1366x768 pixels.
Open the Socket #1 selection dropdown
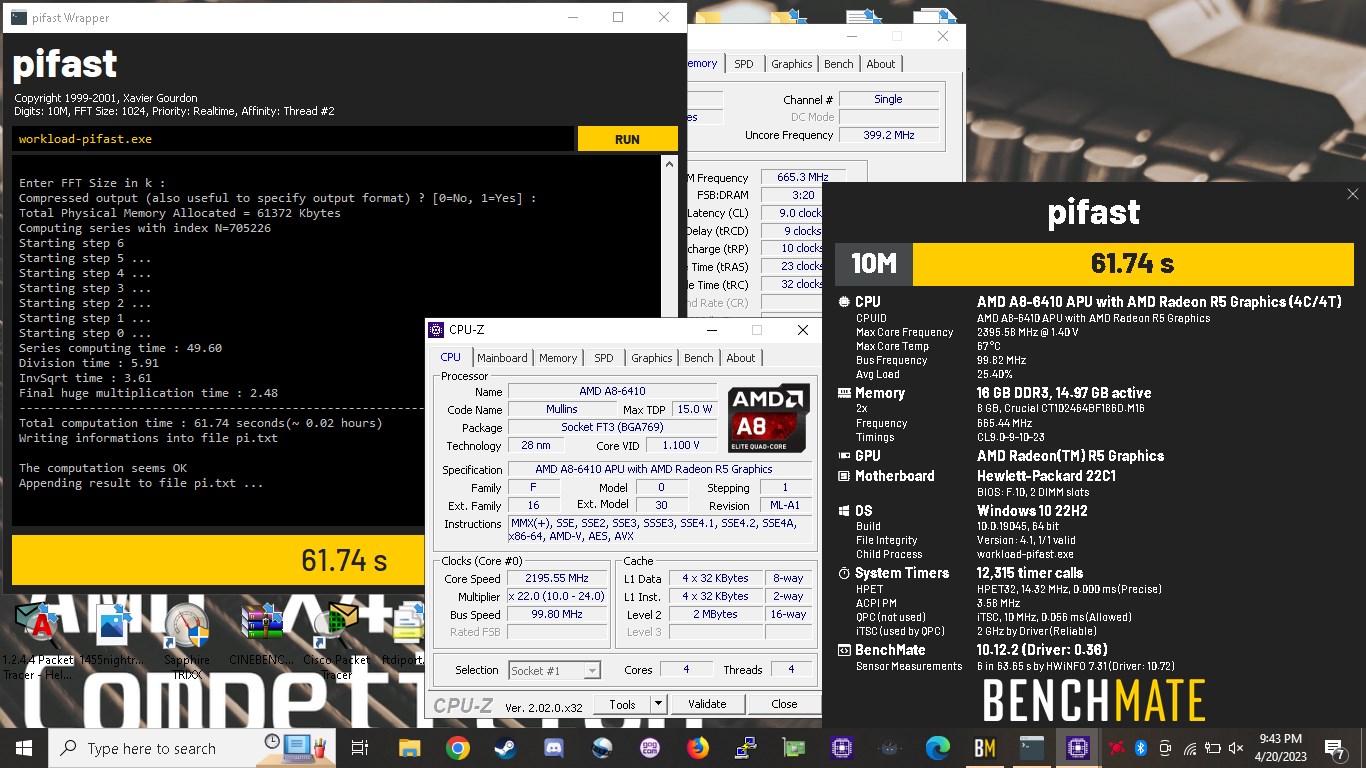tap(555, 670)
